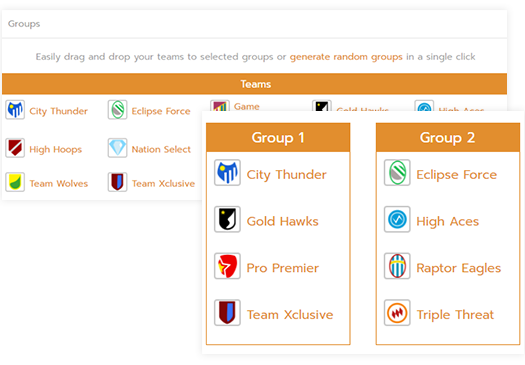The height and width of the screenshot is (365, 525).
Task: Select the Gold Hawks badge in Group 1
Action: click(x=227, y=219)
